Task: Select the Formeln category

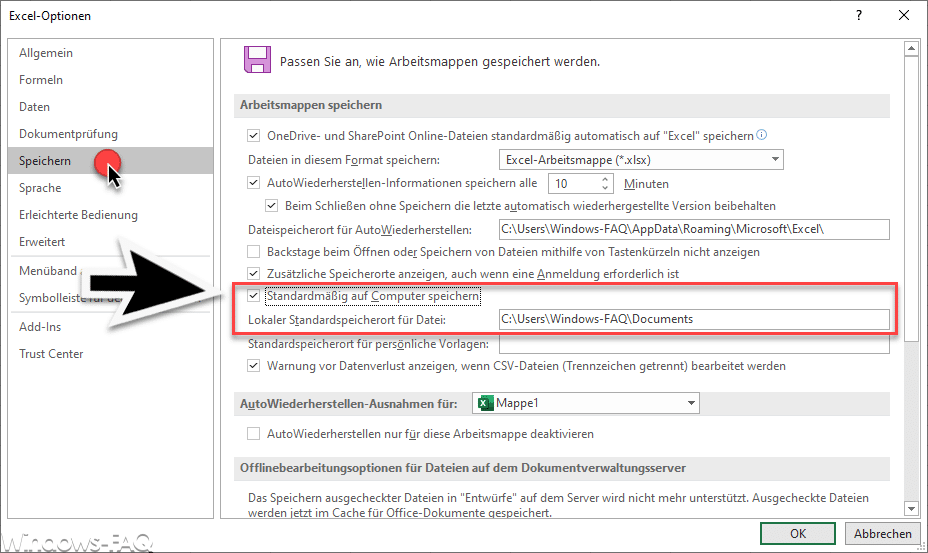Action: (111, 80)
